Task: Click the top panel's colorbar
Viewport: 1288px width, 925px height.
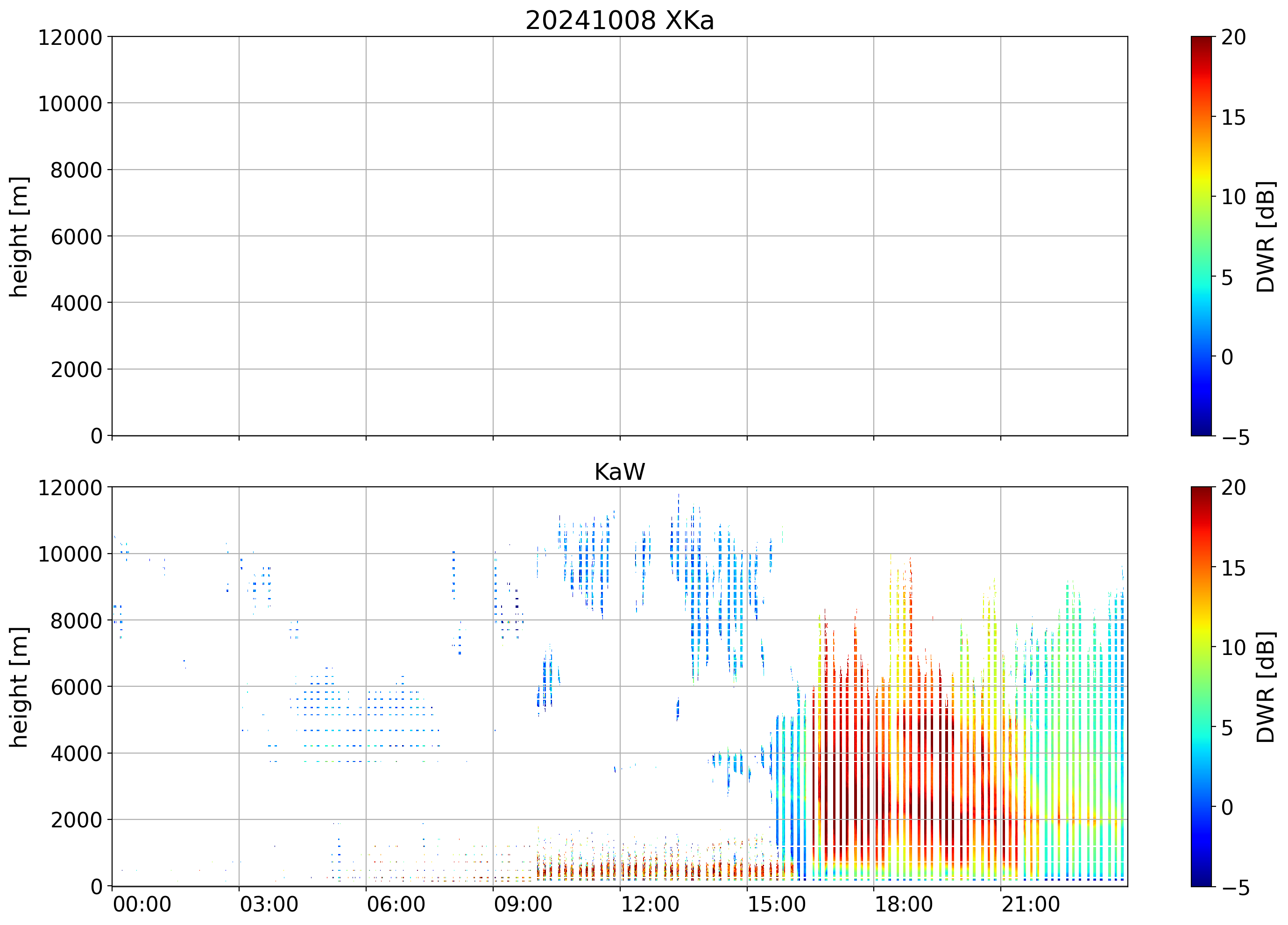Action: tap(1201, 236)
